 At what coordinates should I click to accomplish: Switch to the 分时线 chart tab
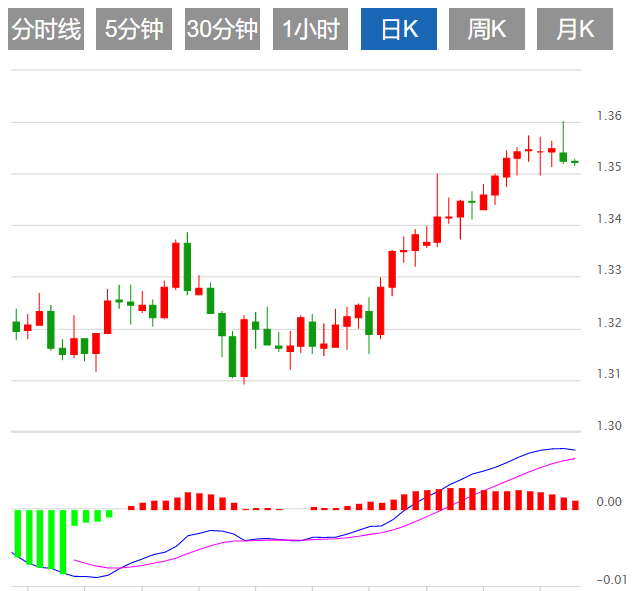pos(46,29)
